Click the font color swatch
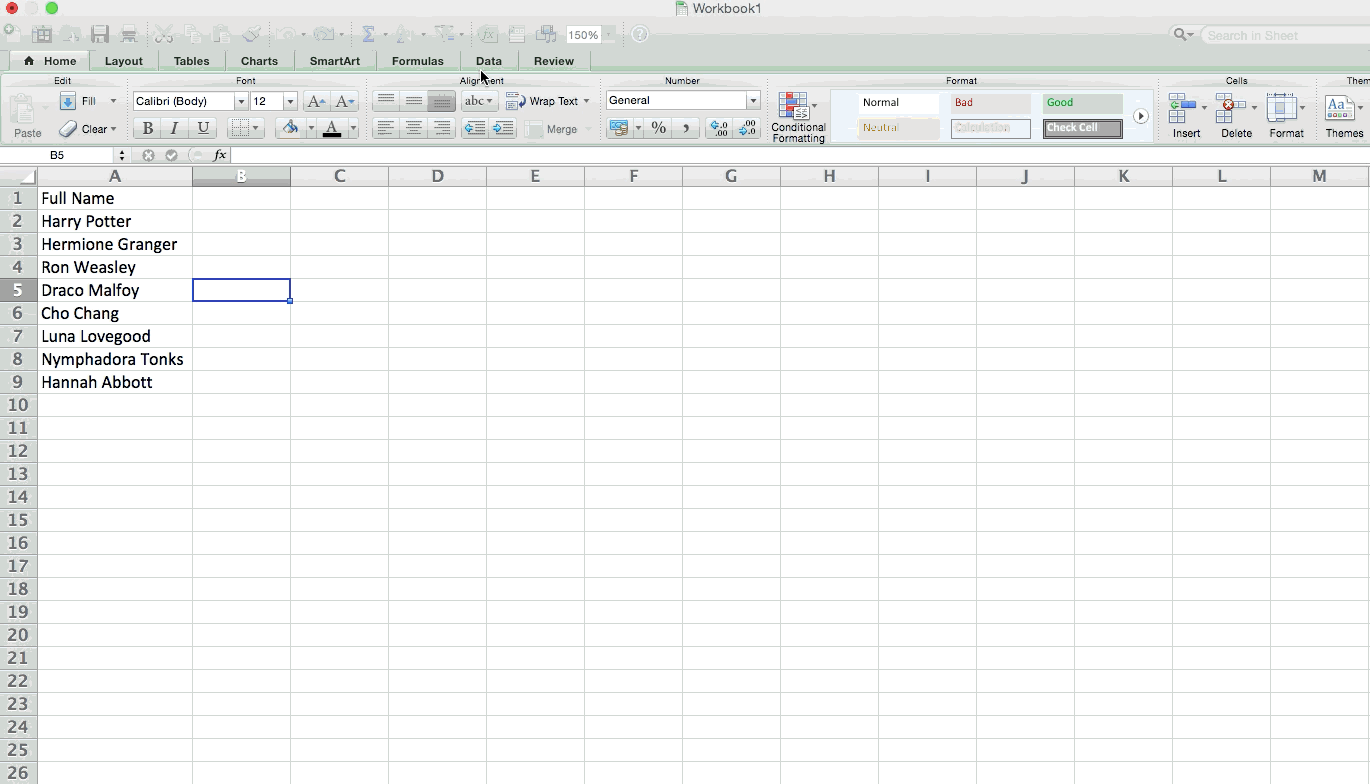The width and height of the screenshot is (1370, 784). tap(332, 128)
